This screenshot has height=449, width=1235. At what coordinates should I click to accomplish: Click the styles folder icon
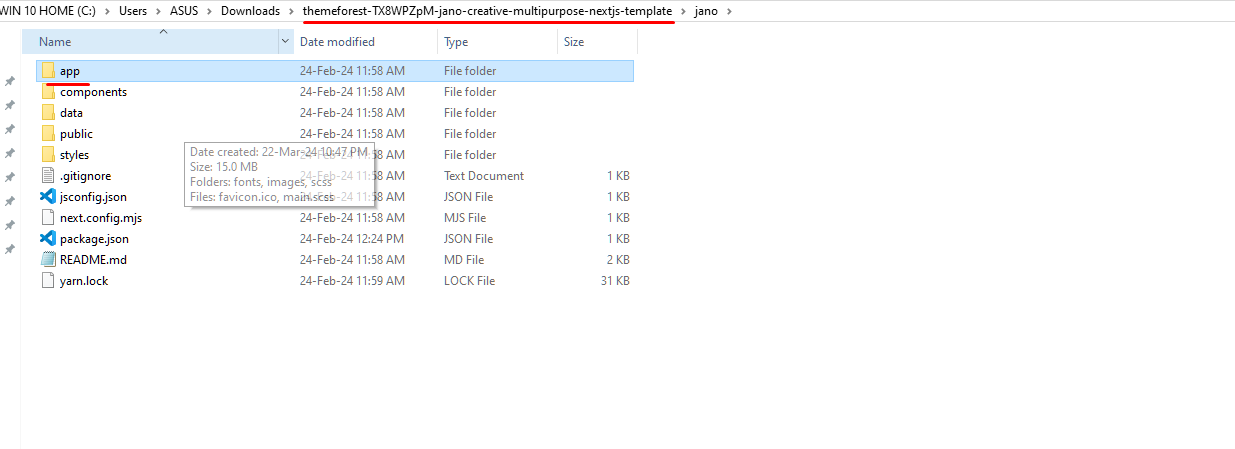(48, 155)
